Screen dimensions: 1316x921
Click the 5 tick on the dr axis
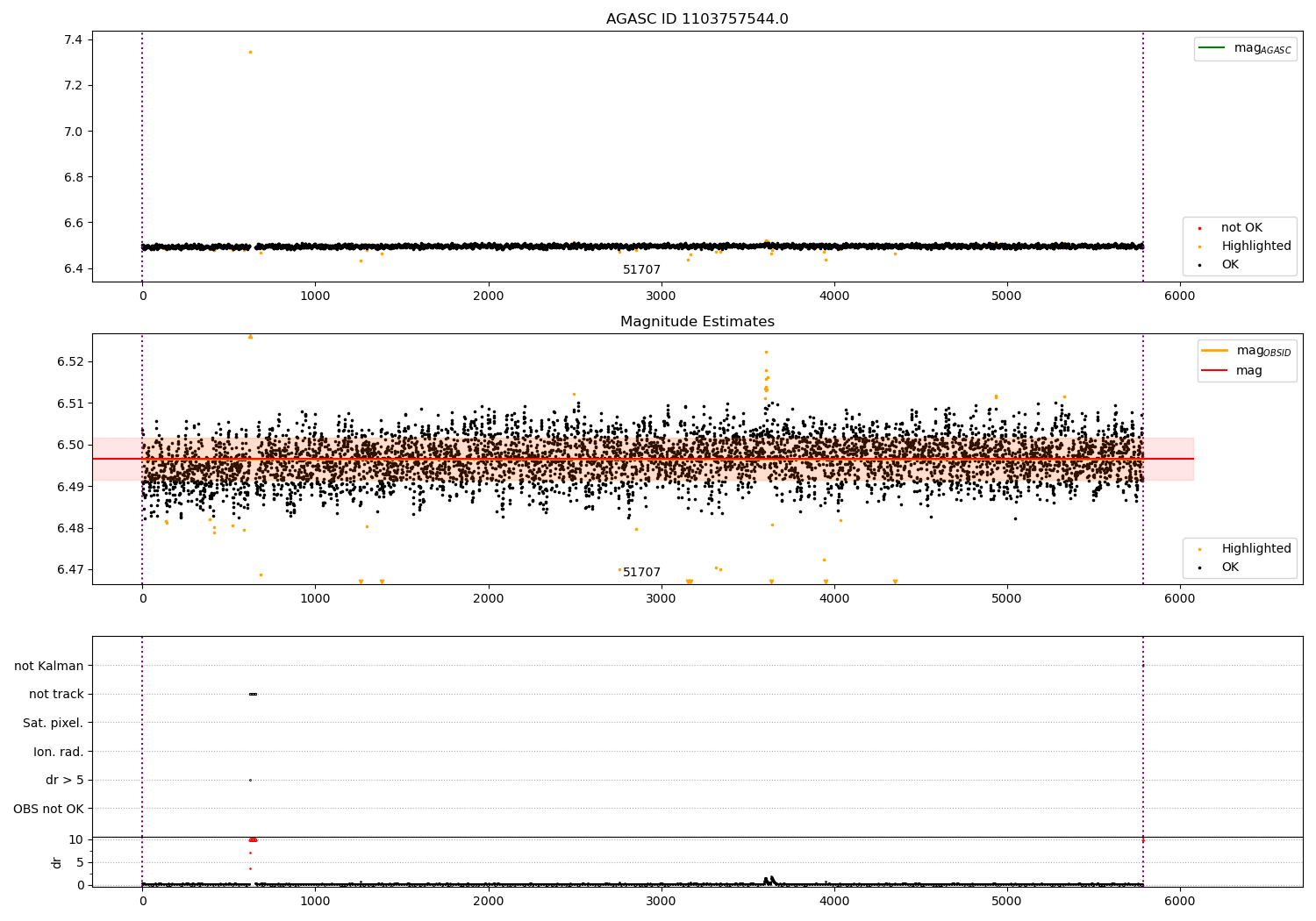[80, 862]
